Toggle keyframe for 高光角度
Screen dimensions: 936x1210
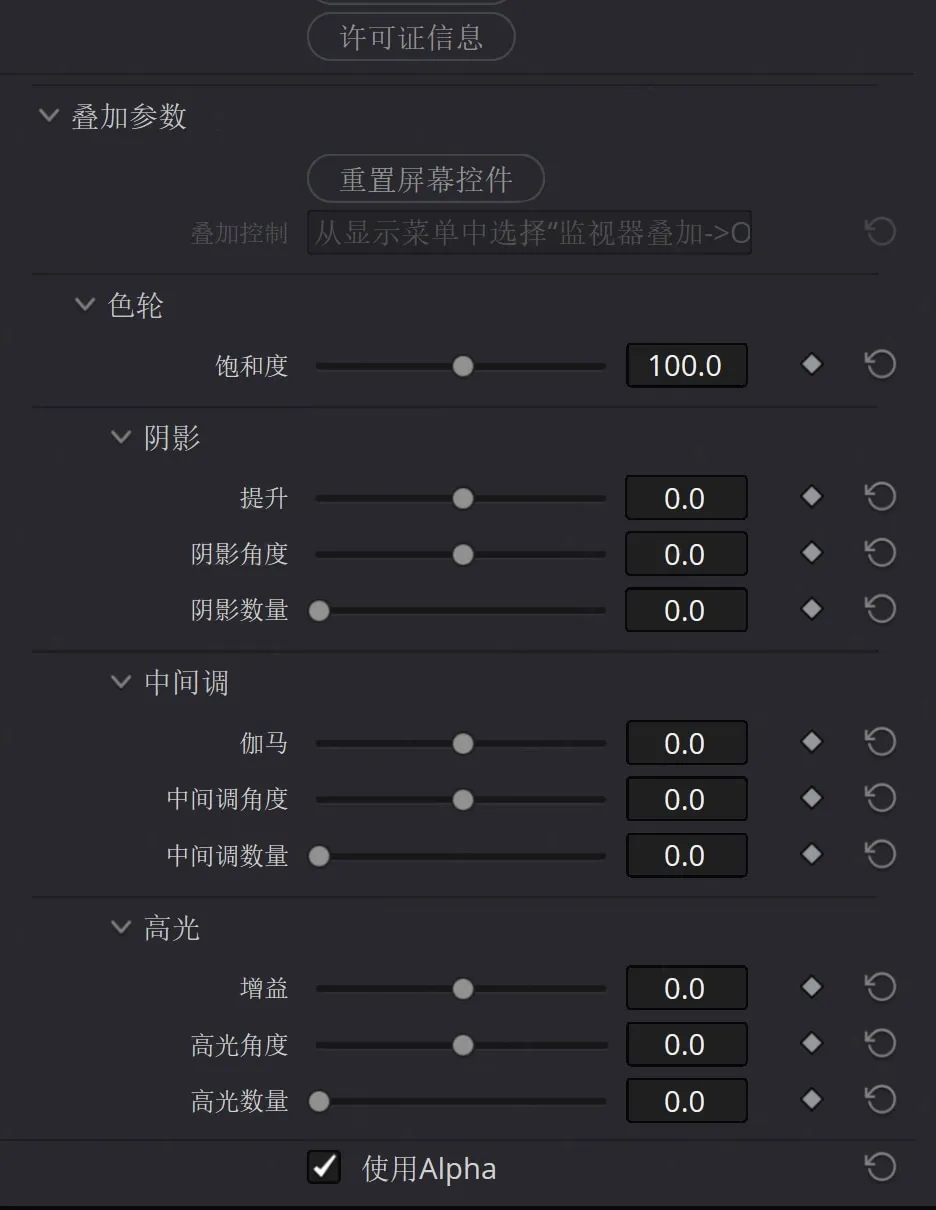(812, 1044)
